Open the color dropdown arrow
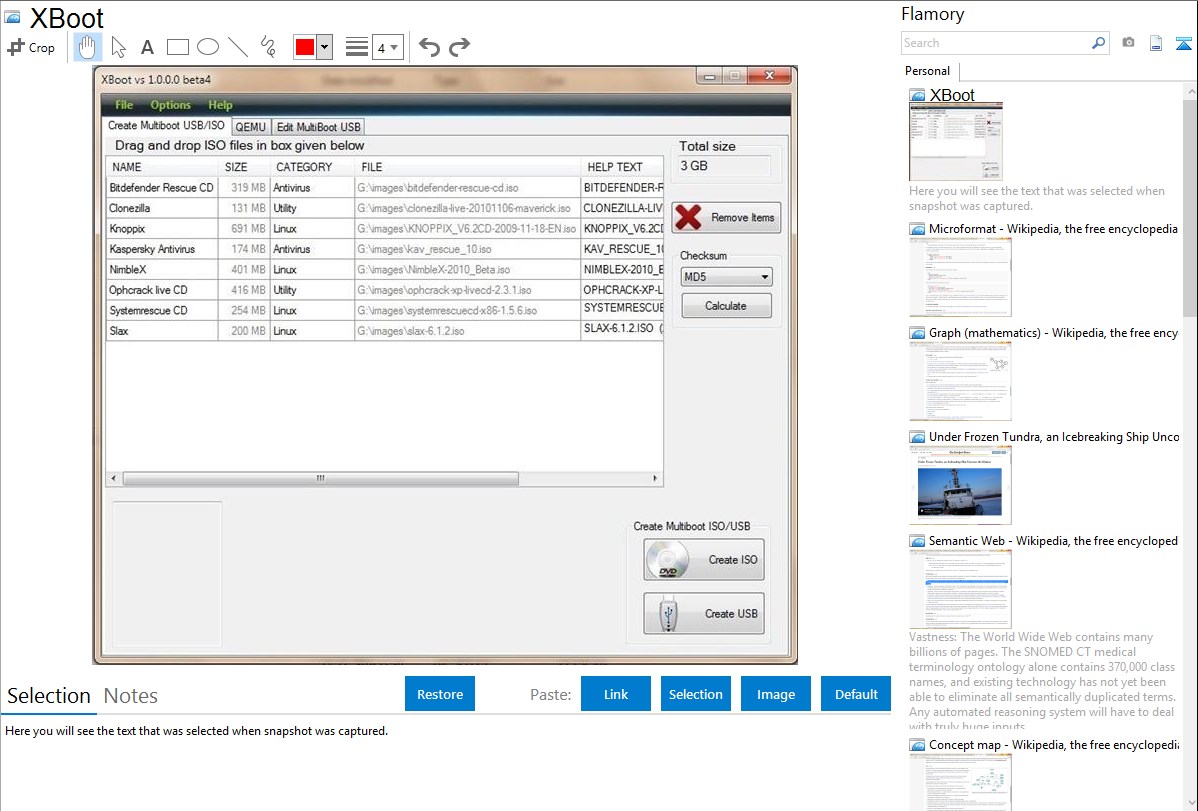 coord(324,47)
